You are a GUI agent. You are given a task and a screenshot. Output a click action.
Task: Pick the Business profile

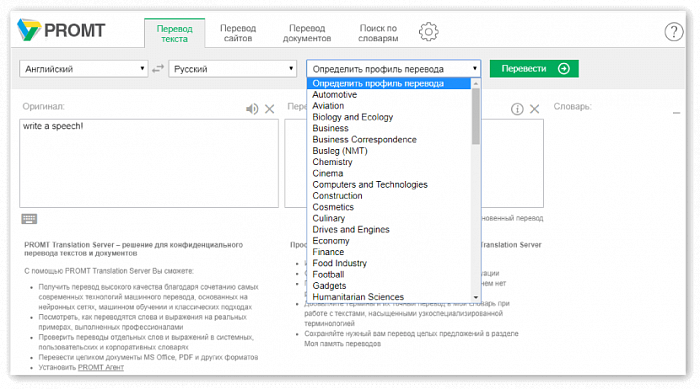(389, 128)
